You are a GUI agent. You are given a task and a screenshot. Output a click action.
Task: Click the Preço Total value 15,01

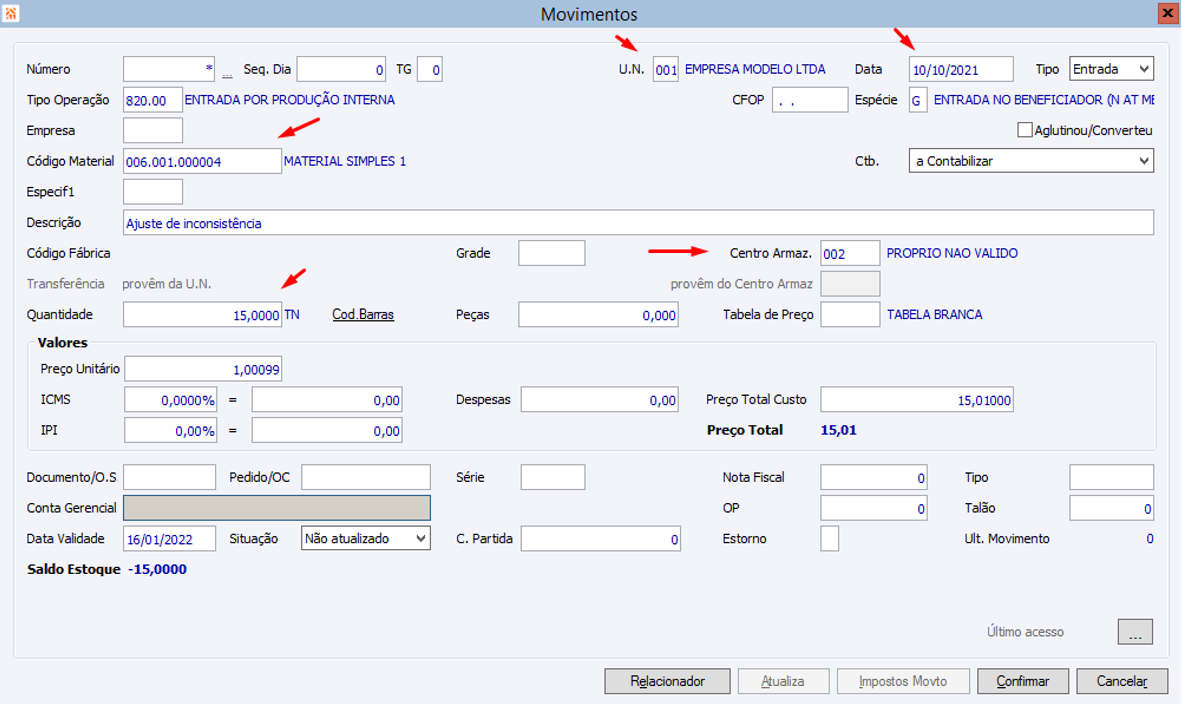pyautogui.click(x=838, y=430)
